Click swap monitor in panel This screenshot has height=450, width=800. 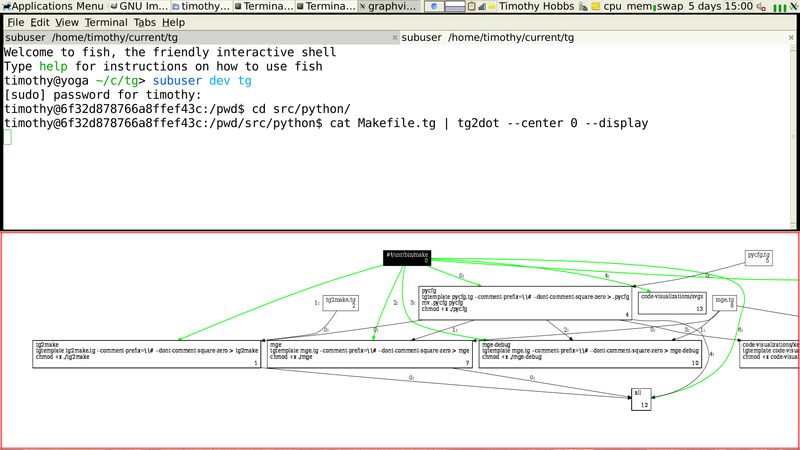pos(669,6)
